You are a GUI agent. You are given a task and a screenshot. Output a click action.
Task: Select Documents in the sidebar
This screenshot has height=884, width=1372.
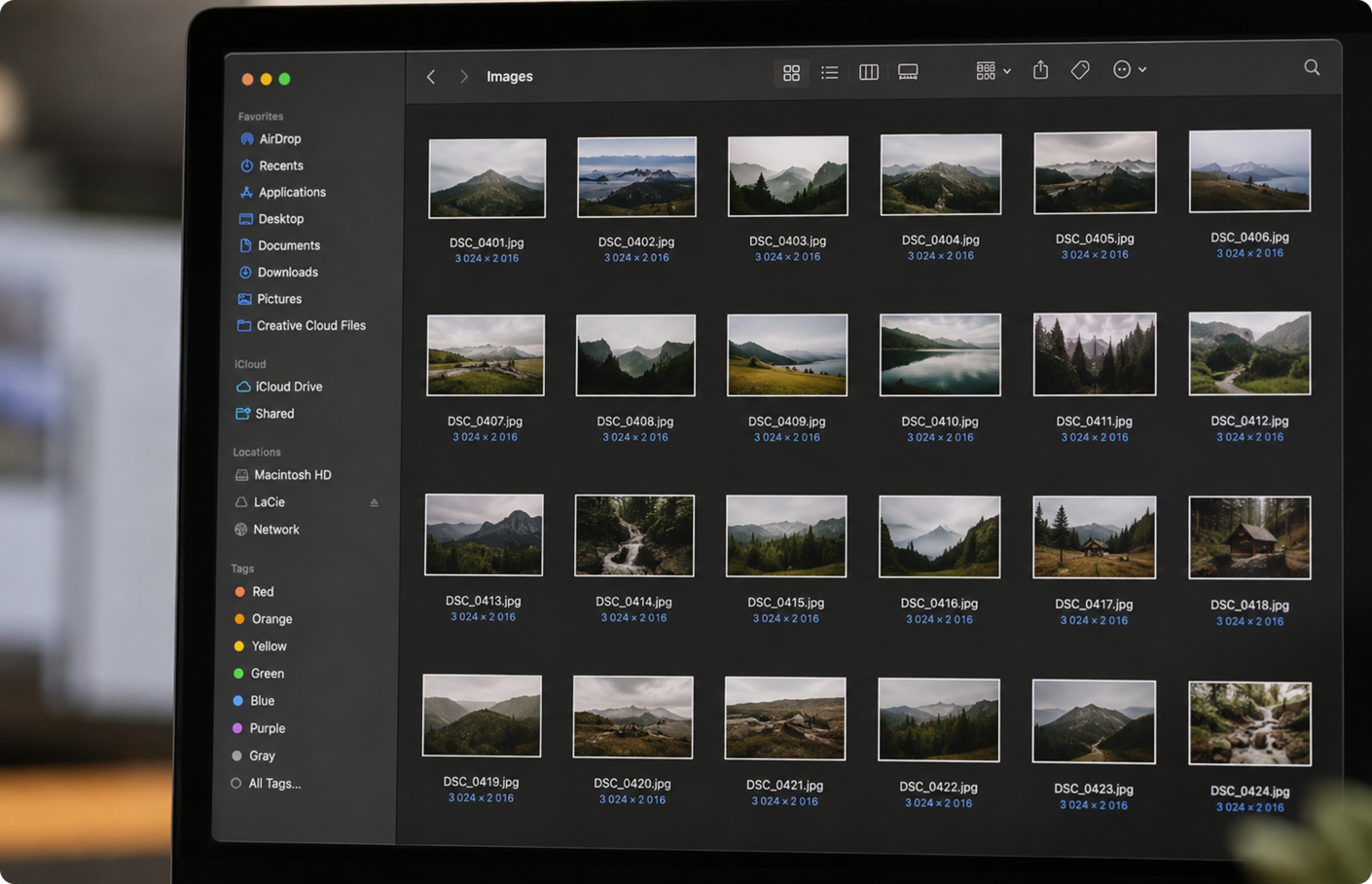tap(279, 245)
